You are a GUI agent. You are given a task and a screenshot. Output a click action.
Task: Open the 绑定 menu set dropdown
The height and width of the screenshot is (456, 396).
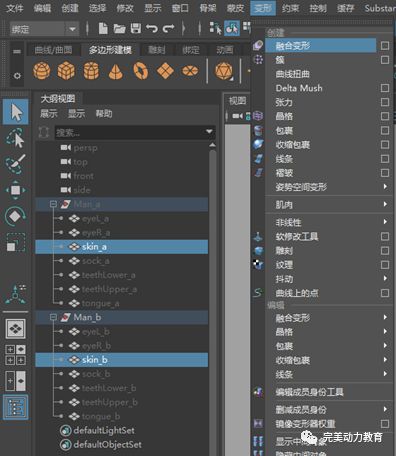72,29
